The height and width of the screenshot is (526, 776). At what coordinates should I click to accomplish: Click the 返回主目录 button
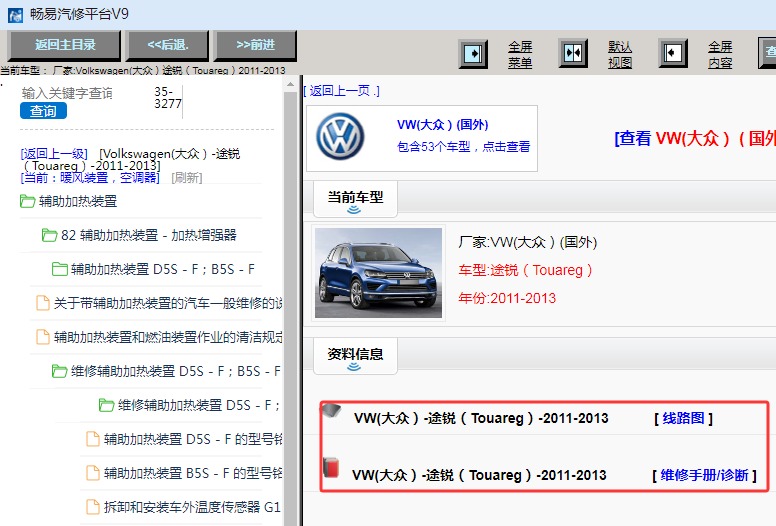tap(64, 45)
